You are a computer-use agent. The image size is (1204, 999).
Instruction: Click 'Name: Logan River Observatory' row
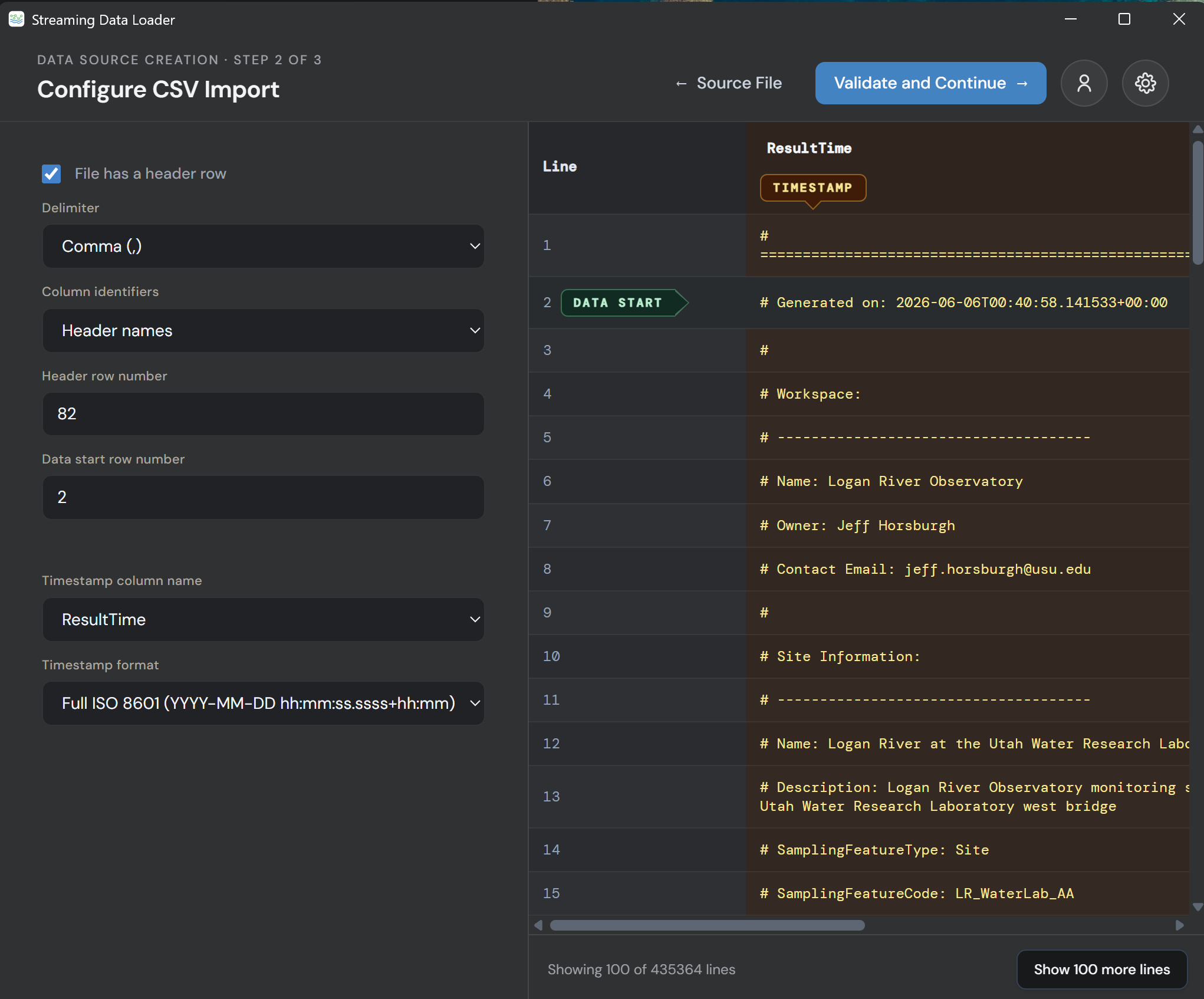pyautogui.click(x=892, y=481)
